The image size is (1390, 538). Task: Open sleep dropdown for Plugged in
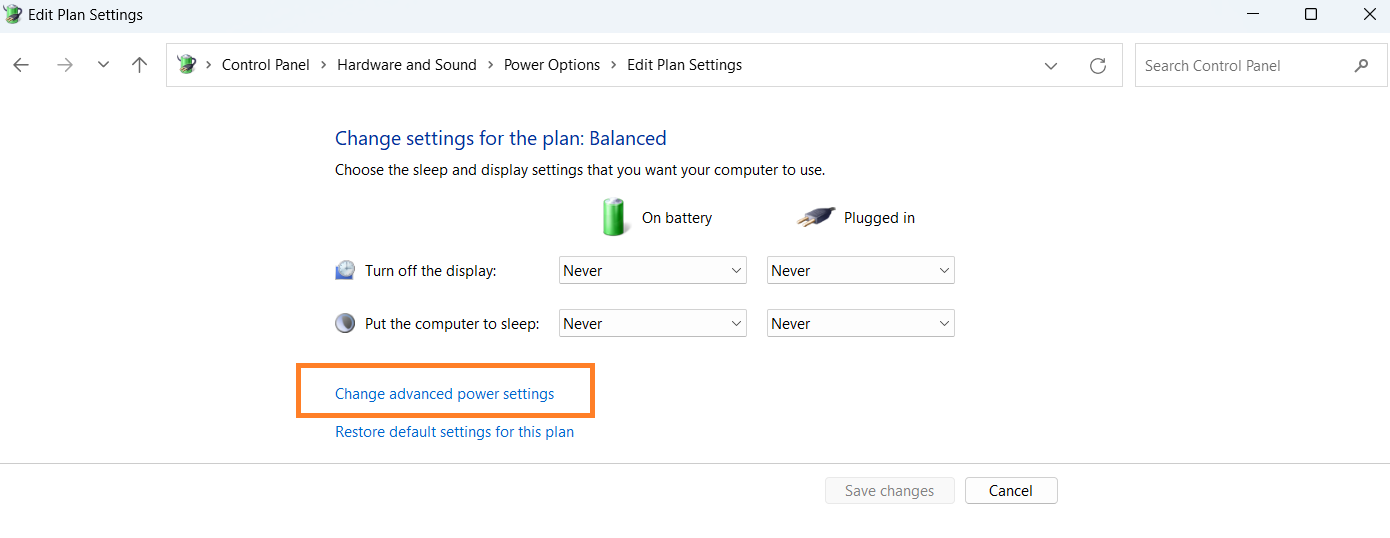pyautogui.click(x=860, y=323)
